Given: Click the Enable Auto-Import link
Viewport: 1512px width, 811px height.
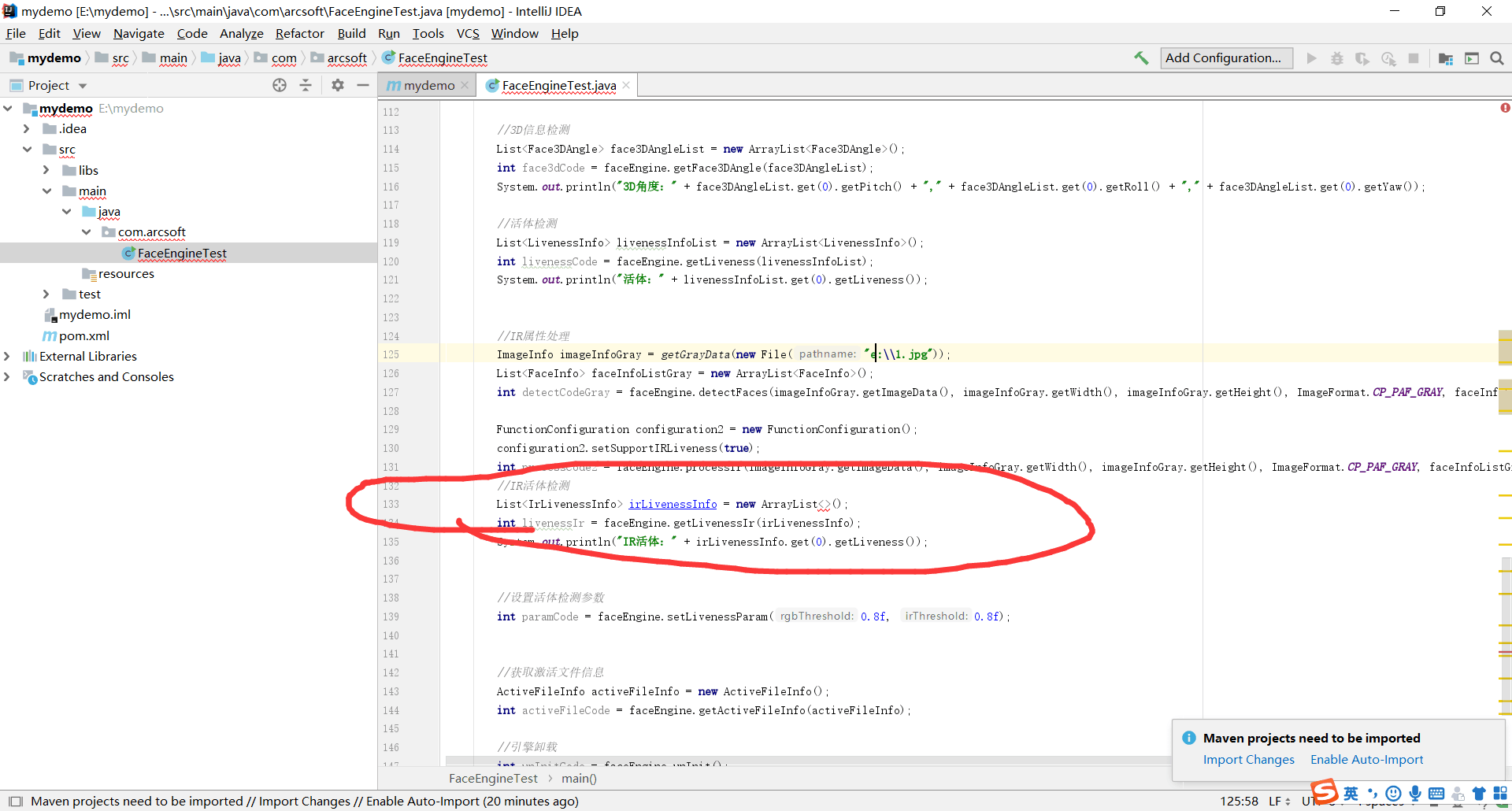Looking at the screenshot, I should click(1366, 760).
